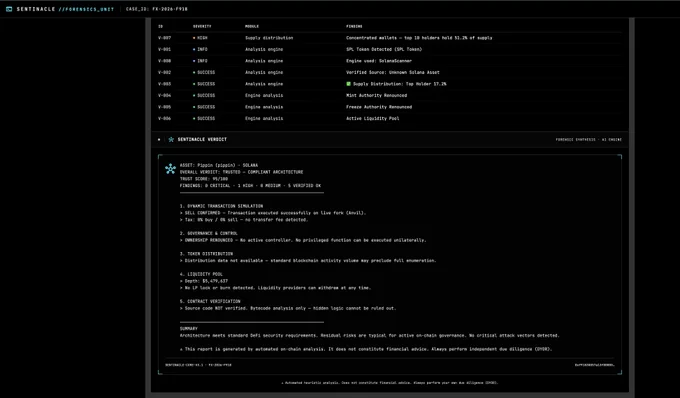Click the SENTINACLE CORE version footer text

198,365
